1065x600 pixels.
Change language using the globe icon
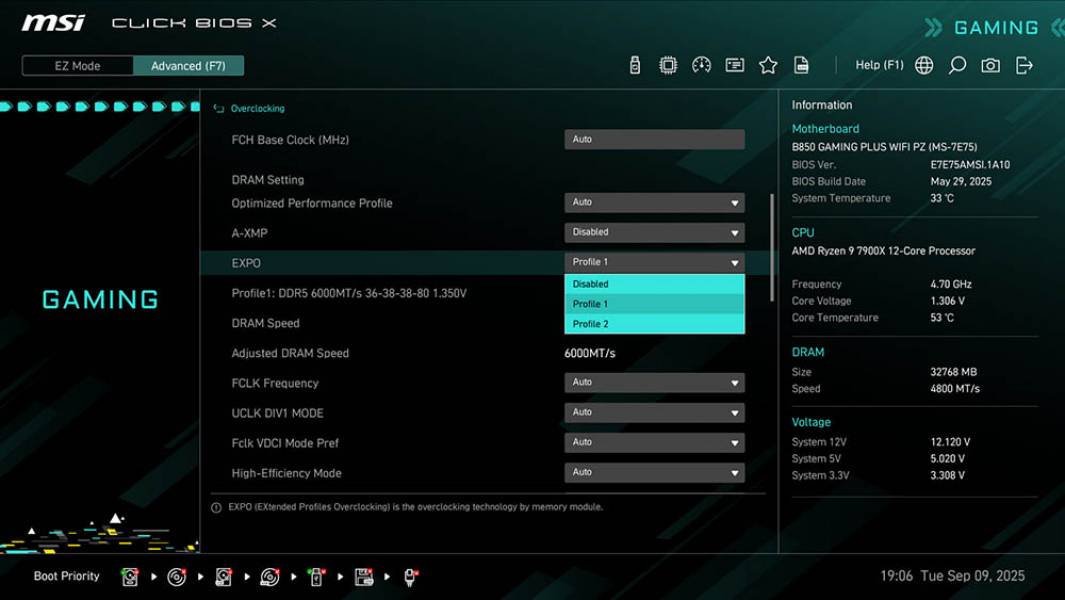(924, 64)
